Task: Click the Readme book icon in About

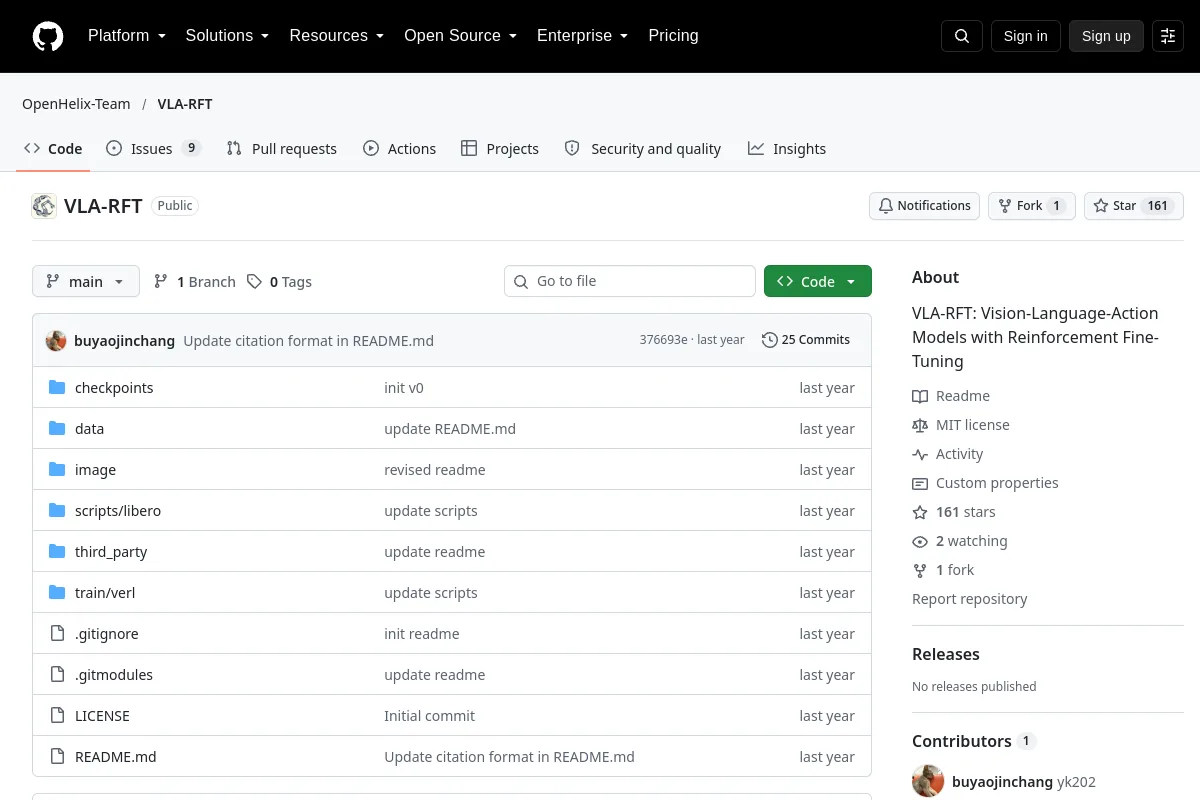Action: 920,396
